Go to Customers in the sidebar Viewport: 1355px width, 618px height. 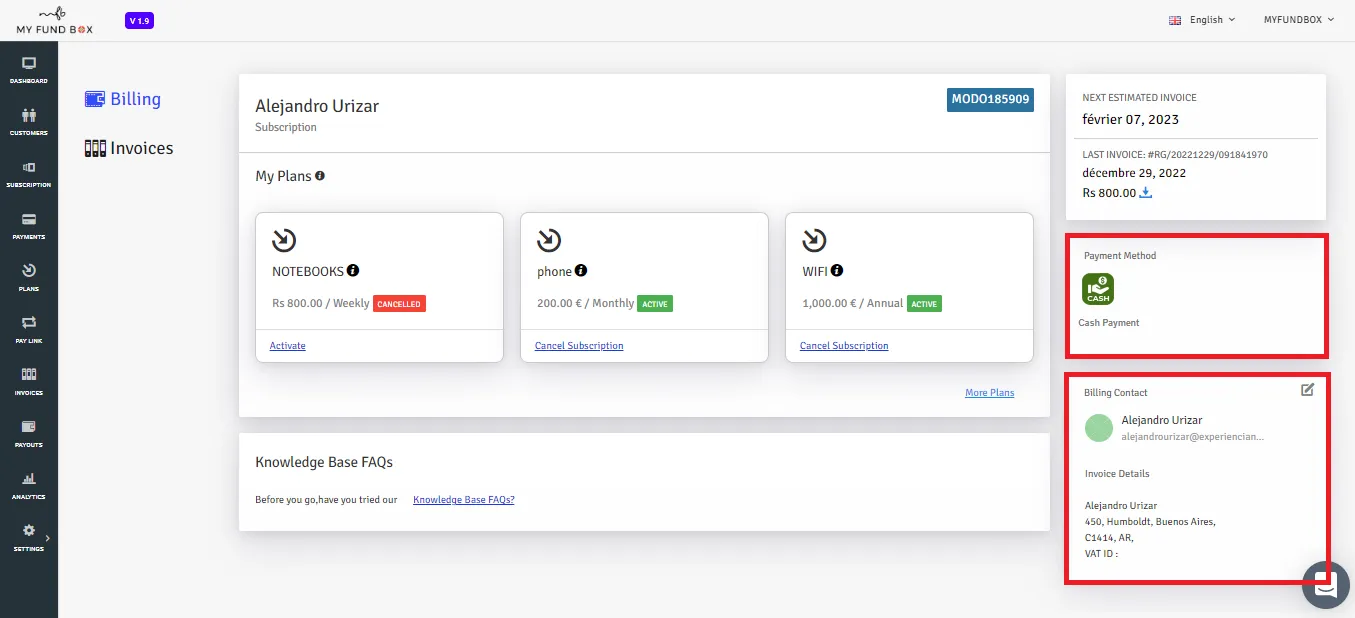point(28,121)
